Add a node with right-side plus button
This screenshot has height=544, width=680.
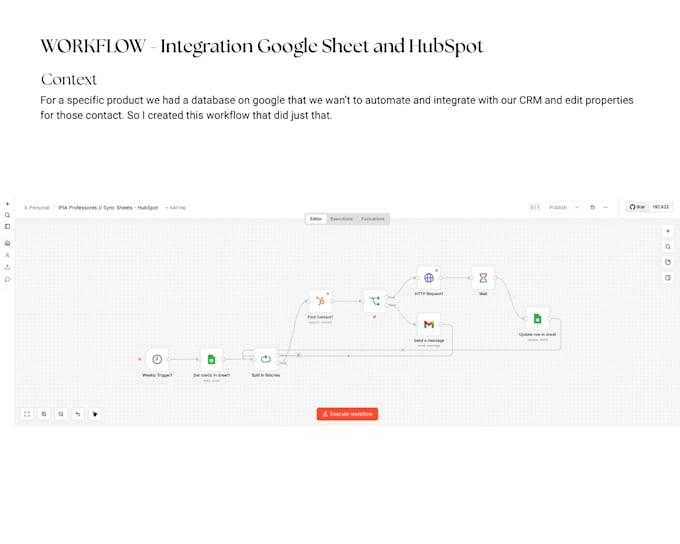pyautogui.click(x=668, y=231)
